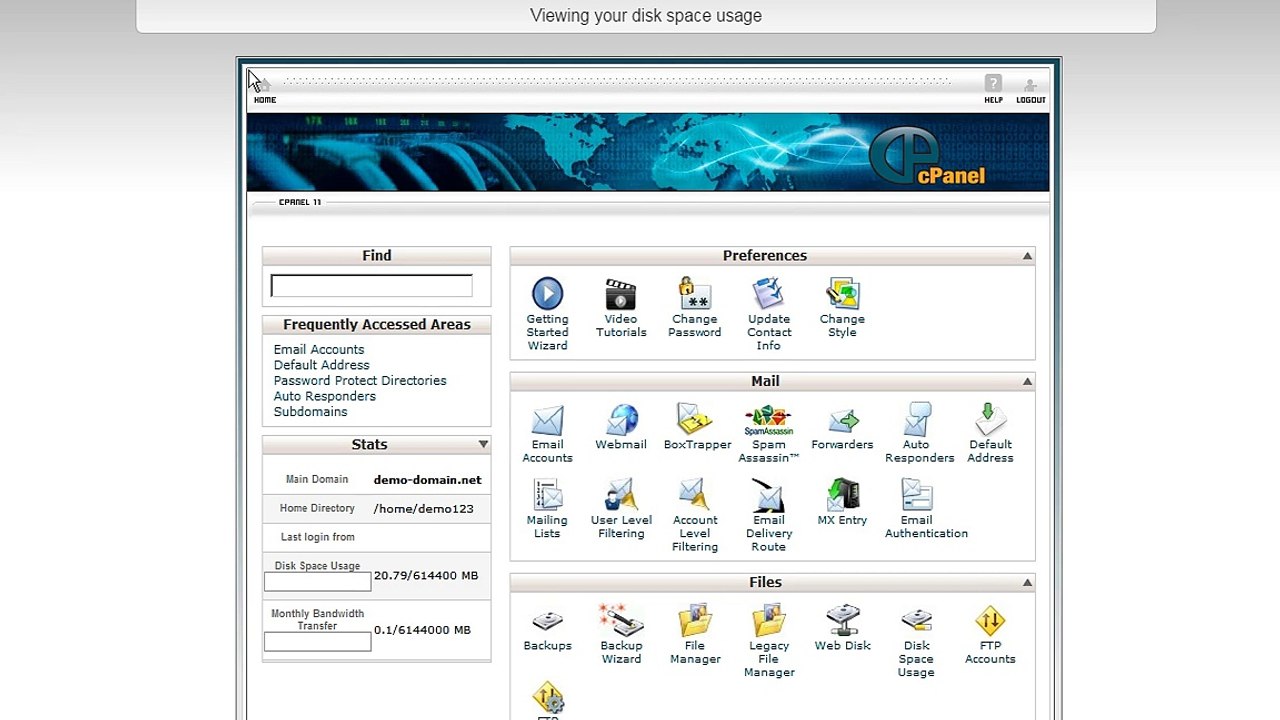Click the Default Address link in Frequently Accessed Areas

point(322,365)
